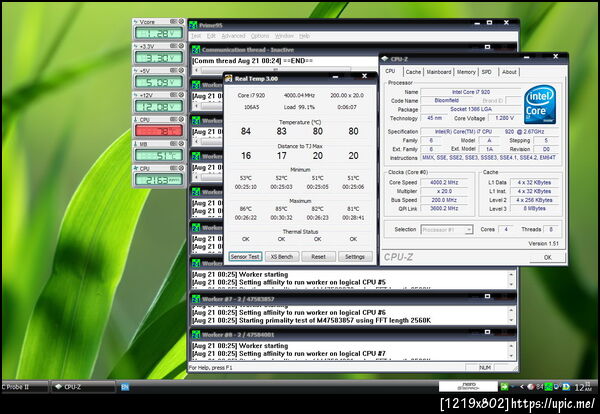Click the Sensor Test button in Real Temp
Viewport: 600px width, 414px height.
[245, 257]
